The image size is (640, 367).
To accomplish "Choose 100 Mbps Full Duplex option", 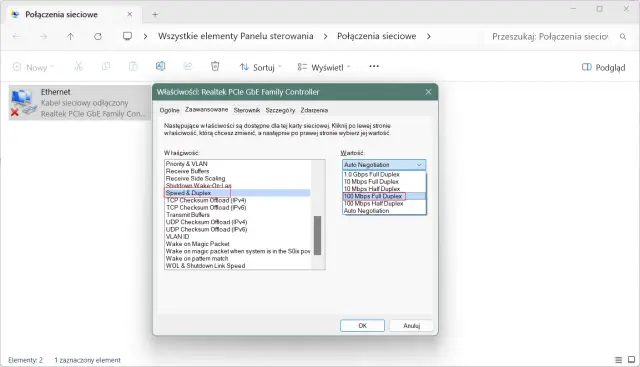I will (x=384, y=196).
